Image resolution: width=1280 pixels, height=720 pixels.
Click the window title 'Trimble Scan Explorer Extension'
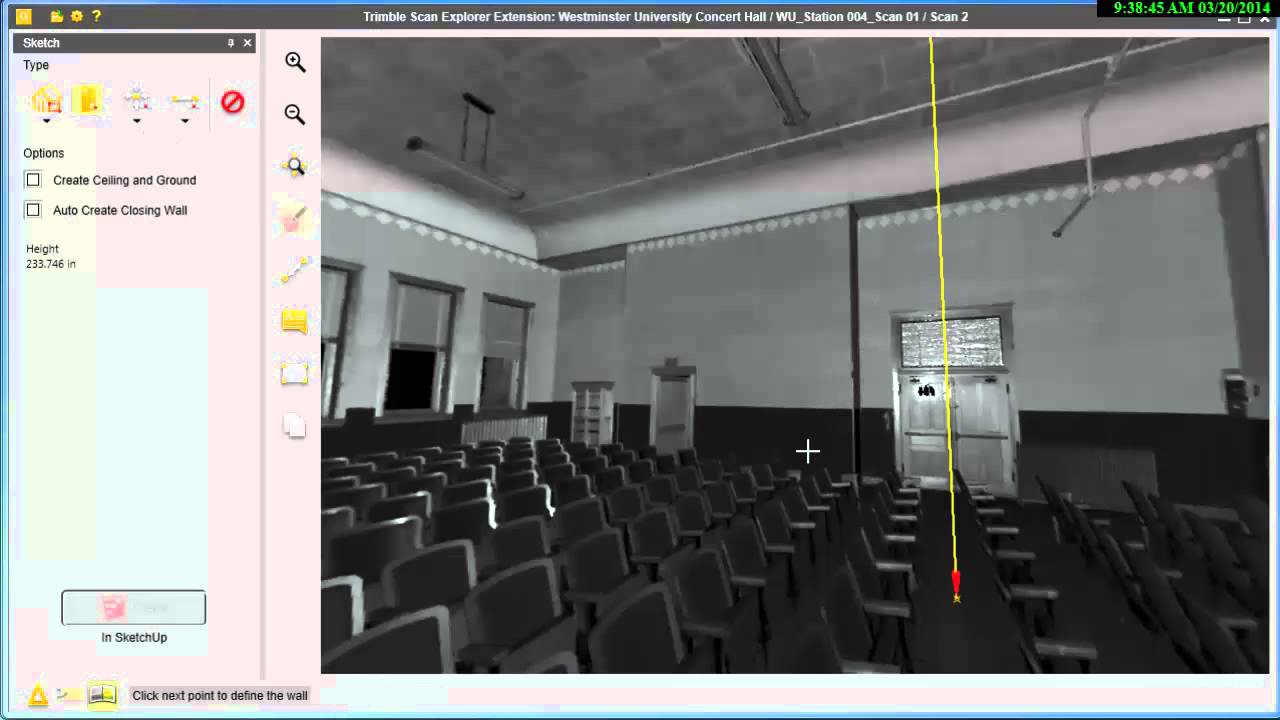pos(457,17)
